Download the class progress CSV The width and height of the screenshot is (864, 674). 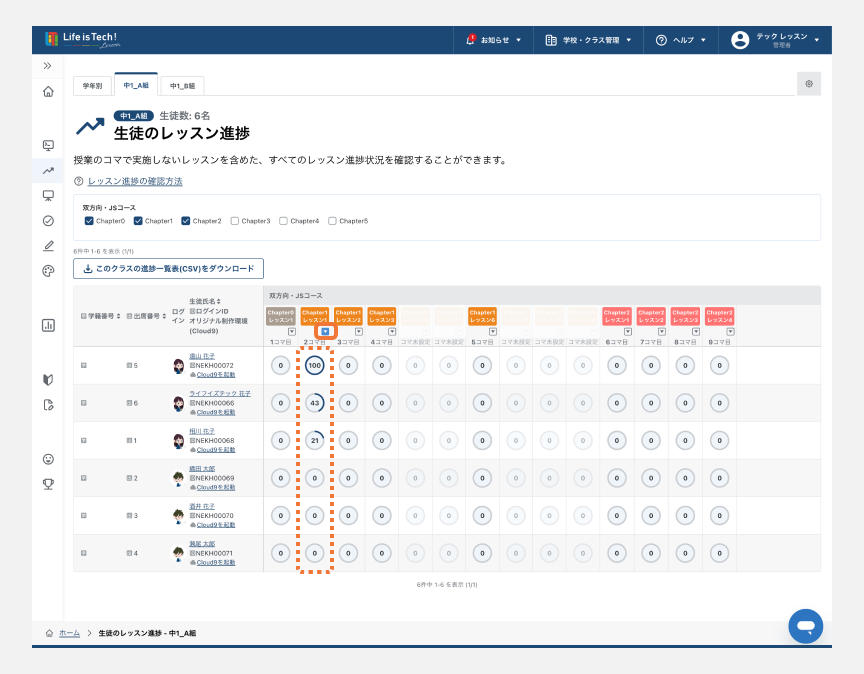[168, 268]
